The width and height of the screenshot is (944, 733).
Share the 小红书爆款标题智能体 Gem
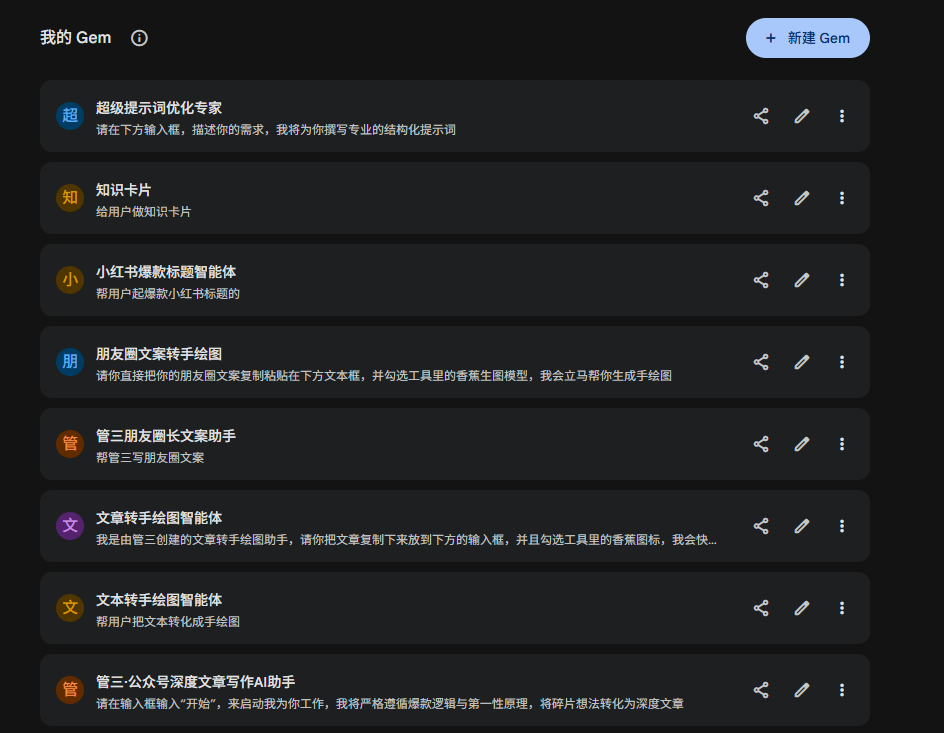click(761, 280)
